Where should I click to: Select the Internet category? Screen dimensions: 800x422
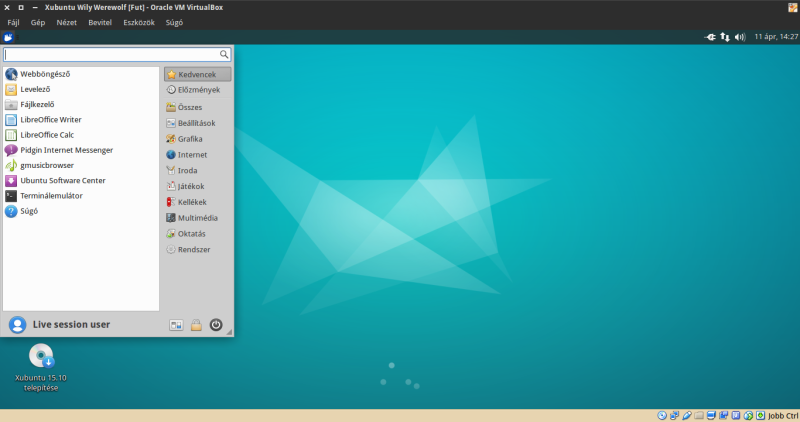pos(197,155)
